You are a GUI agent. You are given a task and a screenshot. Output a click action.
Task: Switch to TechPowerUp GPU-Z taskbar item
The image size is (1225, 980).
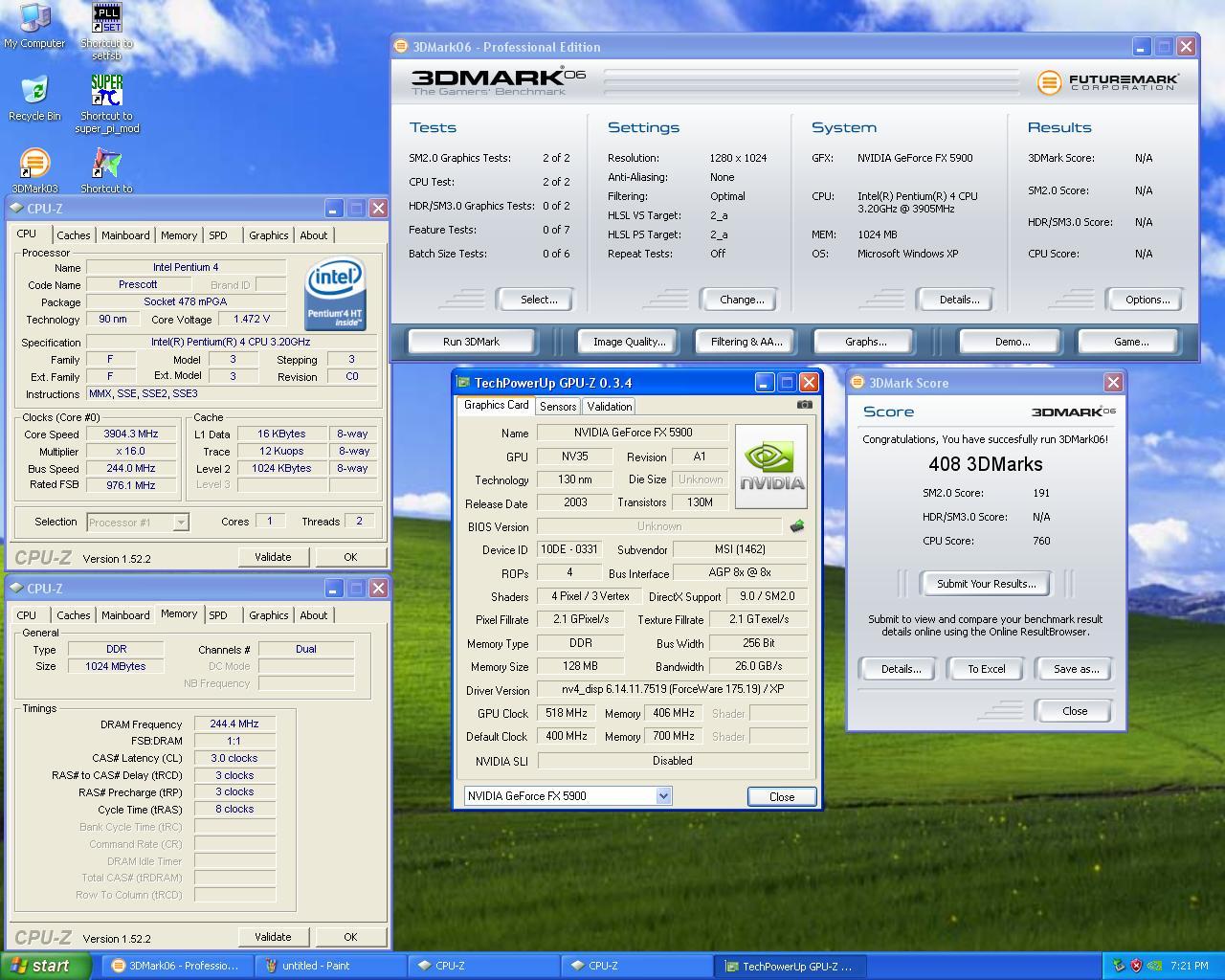pos(790,966)
